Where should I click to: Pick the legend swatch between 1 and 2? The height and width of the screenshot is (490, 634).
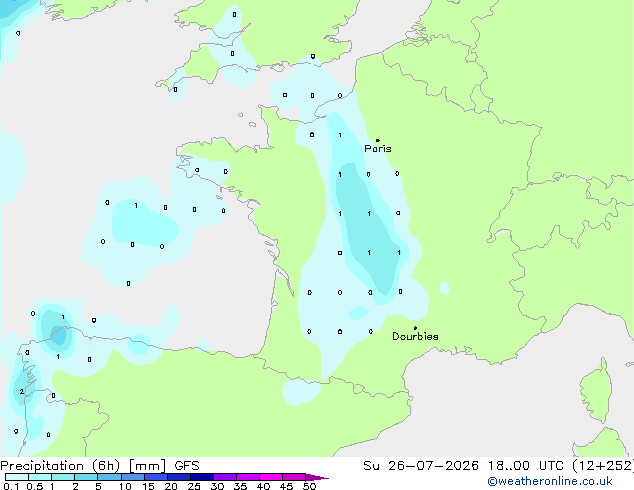[x=63, y=477]
